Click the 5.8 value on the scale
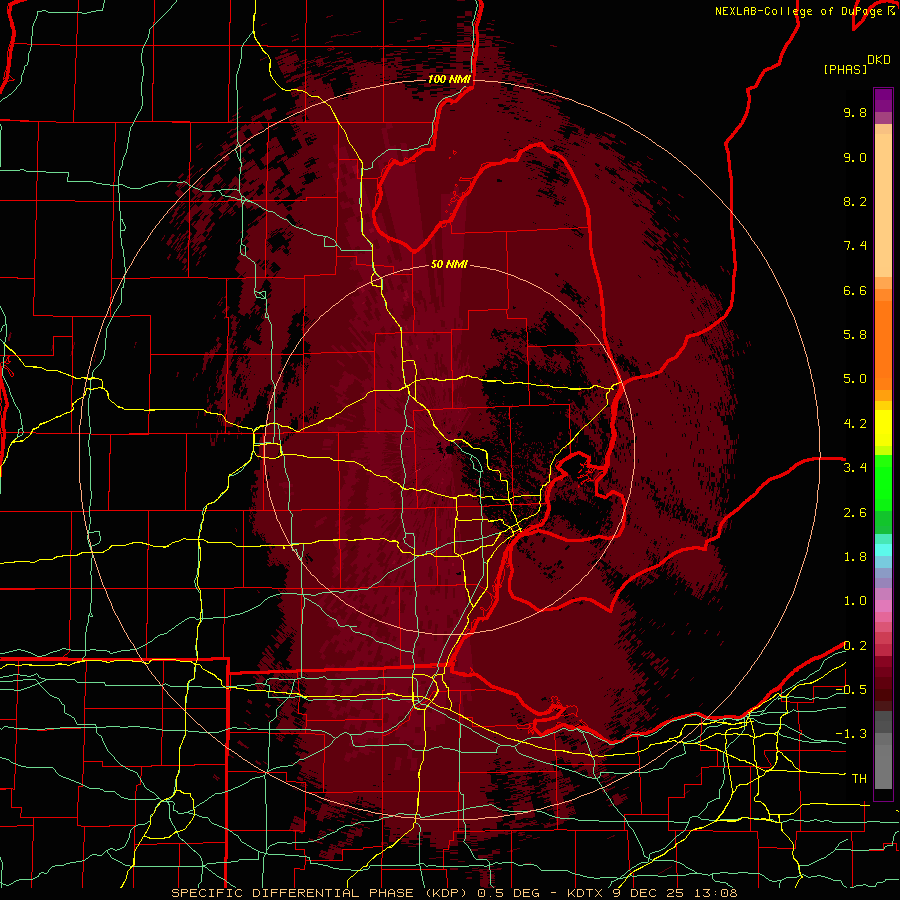Image resolution: width=900 pixels, height=900 pixels. pyautogui.click(x=855, y=335)
